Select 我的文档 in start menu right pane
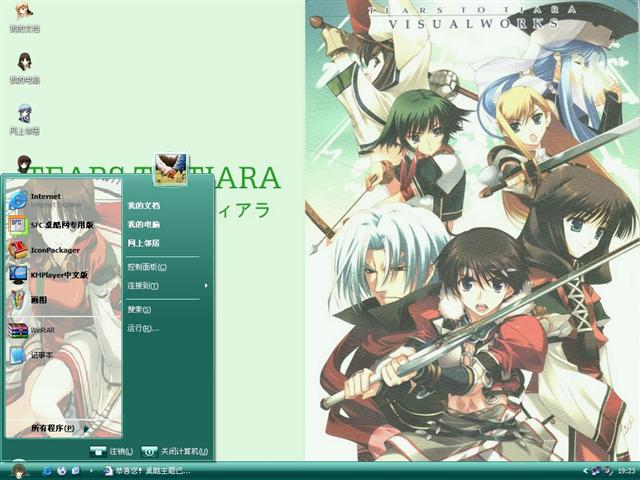Screen dimensions: 640x480 coord(143,205)
